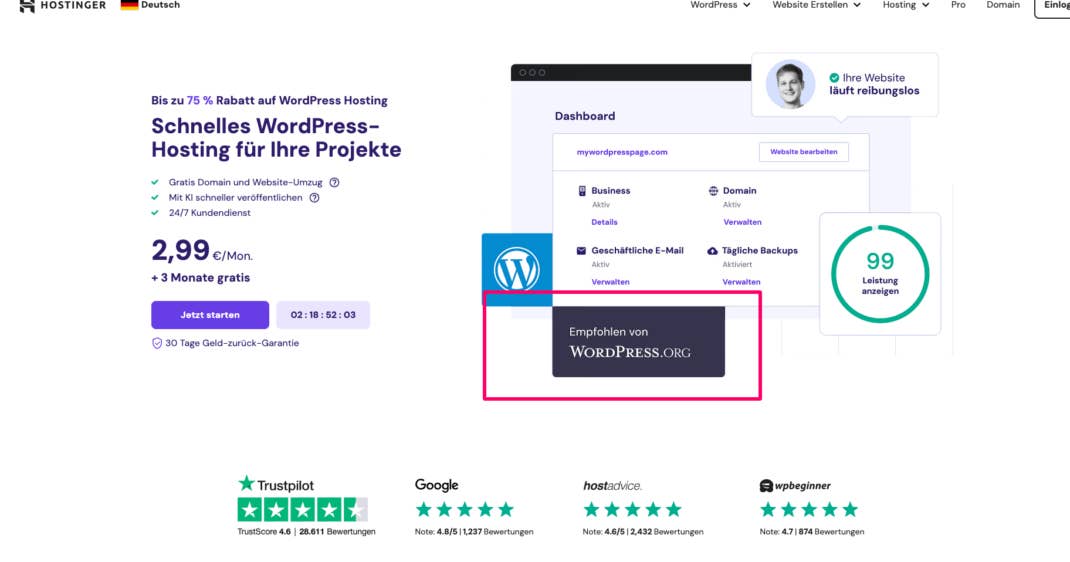Expand the Hosting menu
Screen dimensions: 1070x562
pyautogui.click(x=906, y=5)
